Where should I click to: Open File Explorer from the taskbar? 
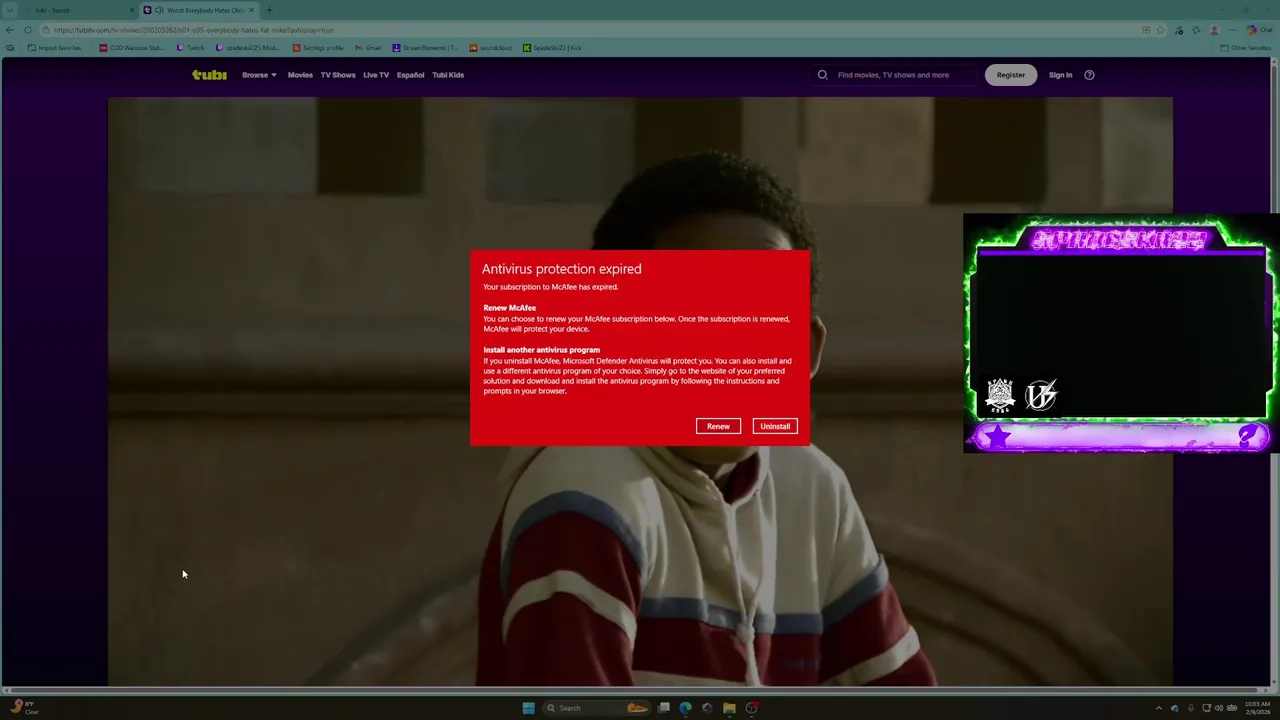pos(729,708)
